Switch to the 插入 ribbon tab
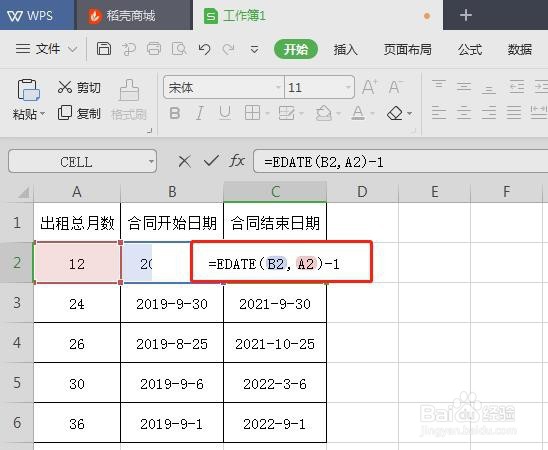548x450 pixels. coord(345,49)
